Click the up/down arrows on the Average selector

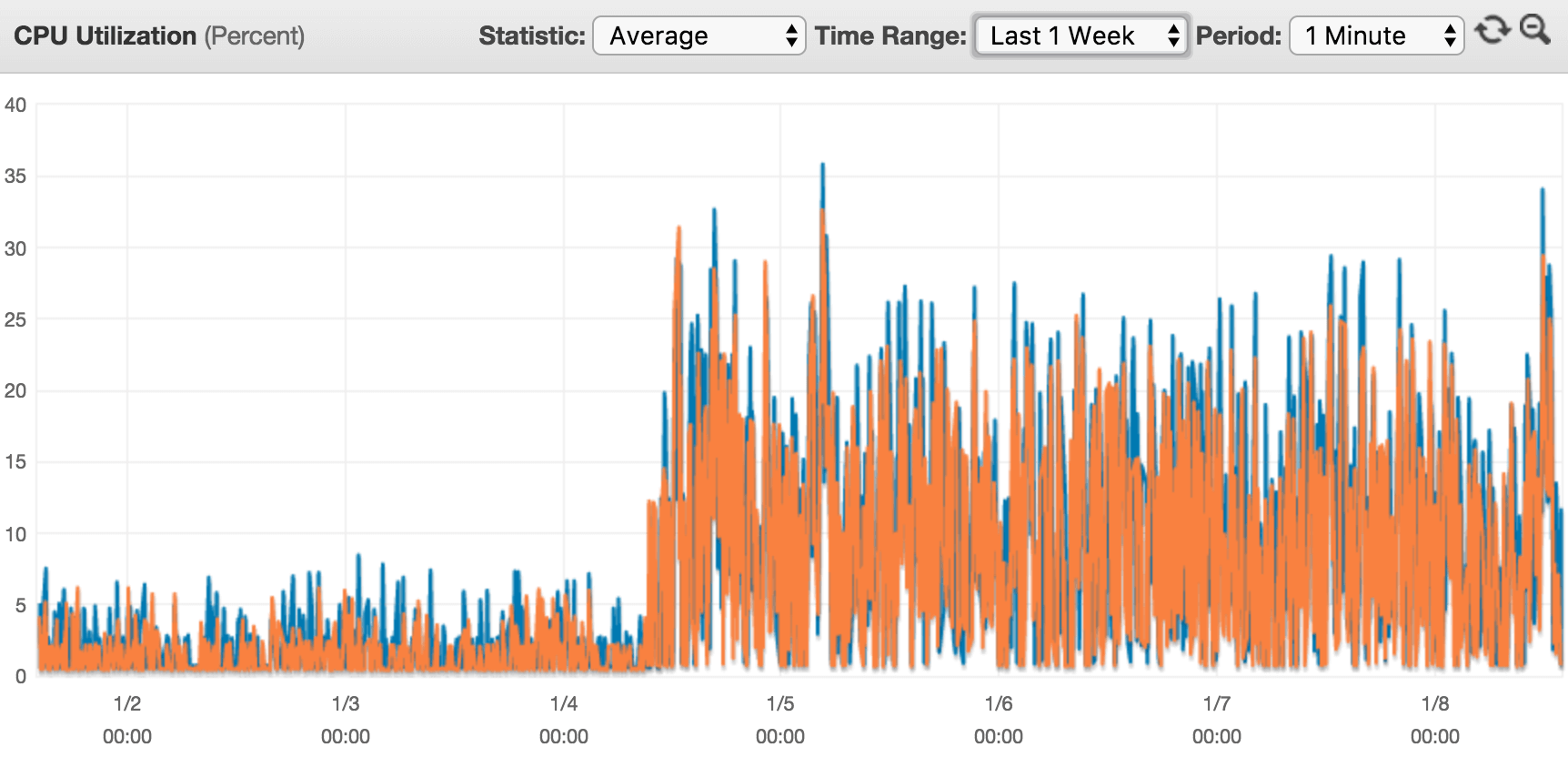[791, 36]
